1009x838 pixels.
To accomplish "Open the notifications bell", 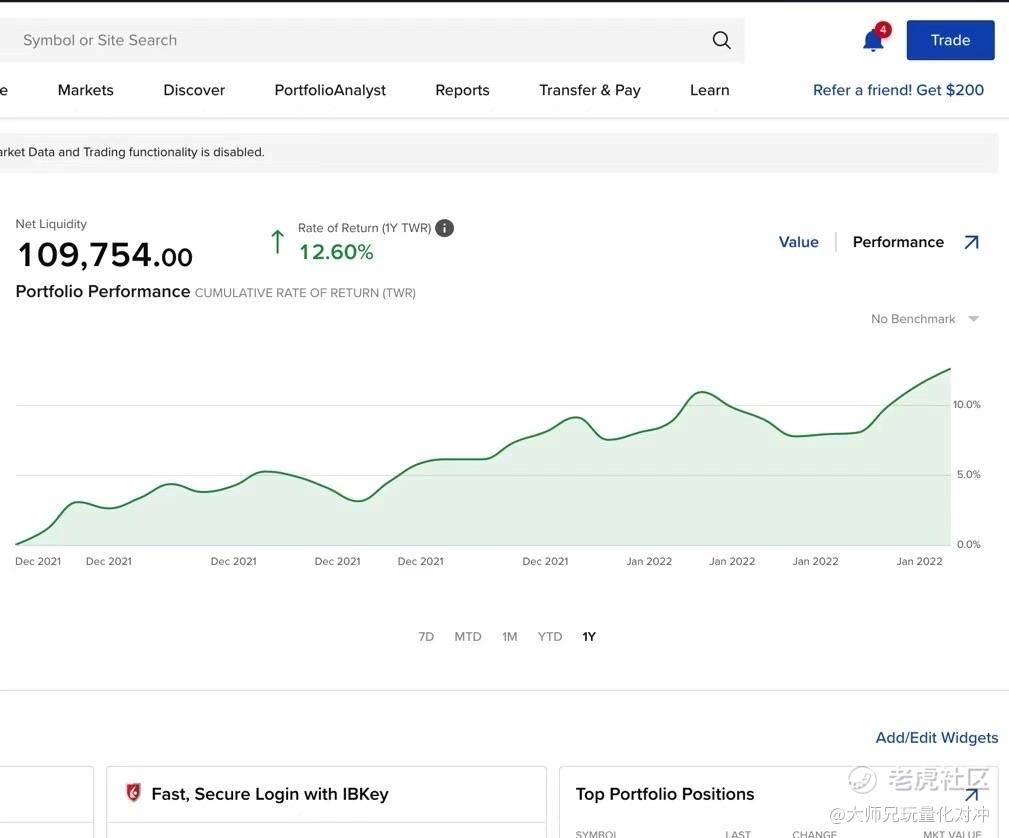I will coord(873,40).
